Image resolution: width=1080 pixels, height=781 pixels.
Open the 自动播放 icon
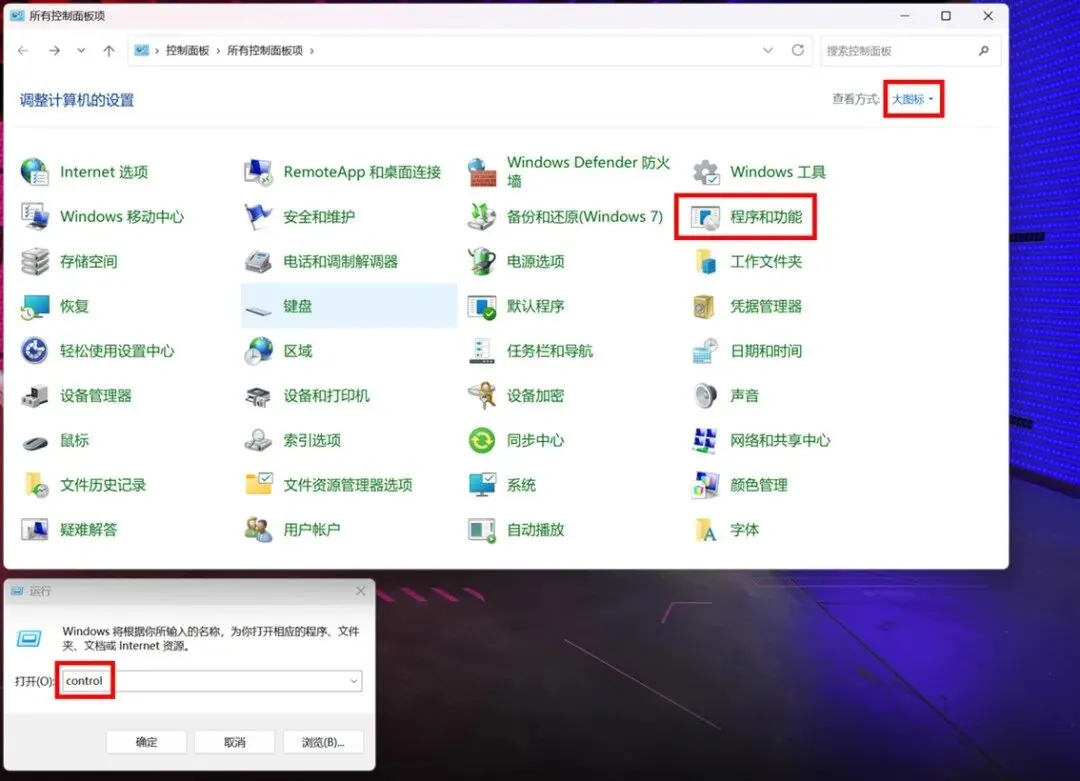(482, 530)
